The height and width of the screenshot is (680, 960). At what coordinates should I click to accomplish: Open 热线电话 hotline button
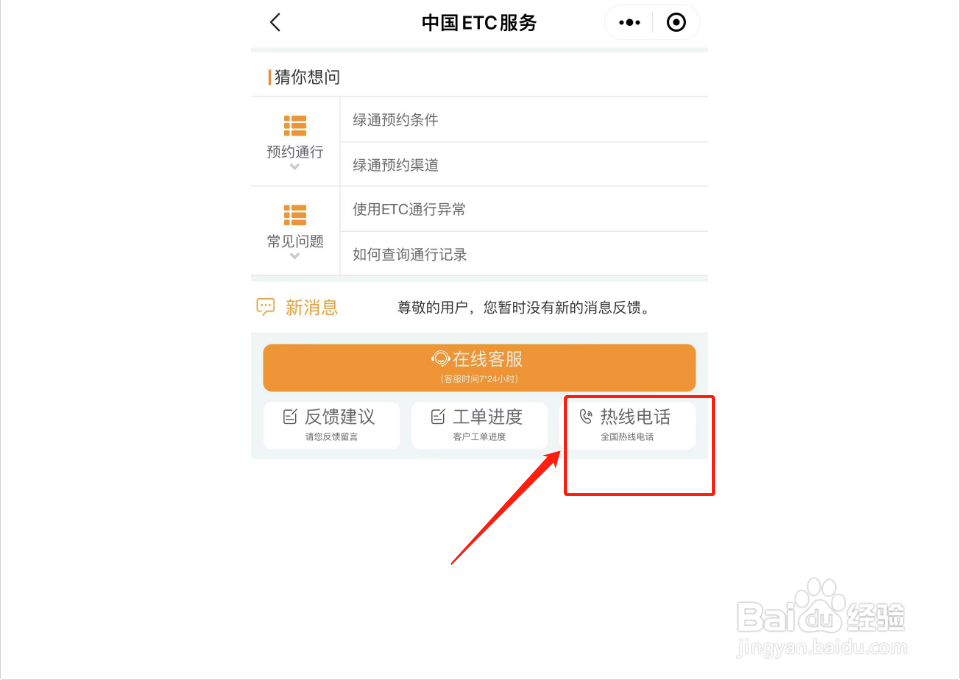coord(628,425)
